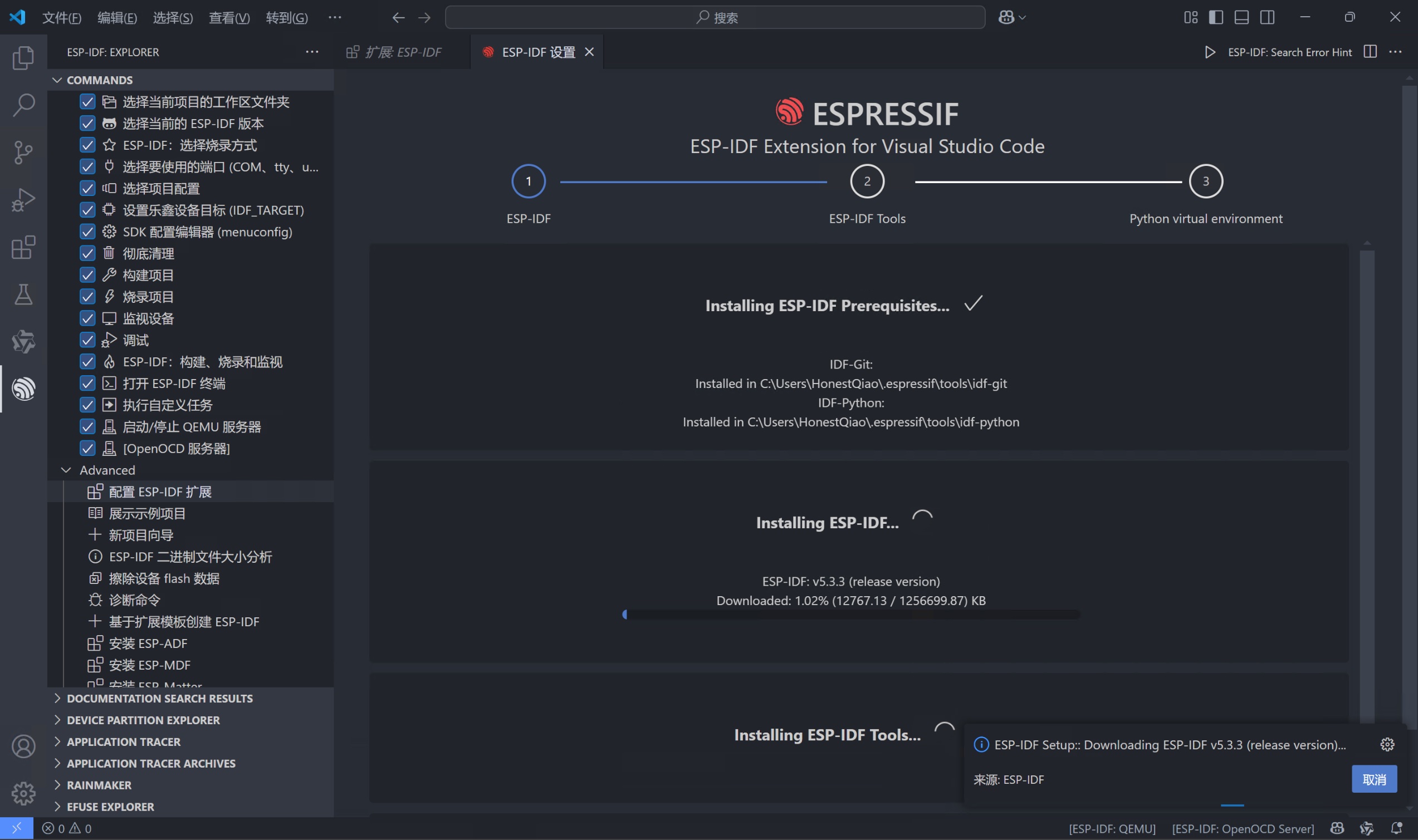Image resolution: width=1418 pixels, height=840 pixels.
Task: Run ESP-IDF: Search Error Hint play icon
Action: 1210,52
